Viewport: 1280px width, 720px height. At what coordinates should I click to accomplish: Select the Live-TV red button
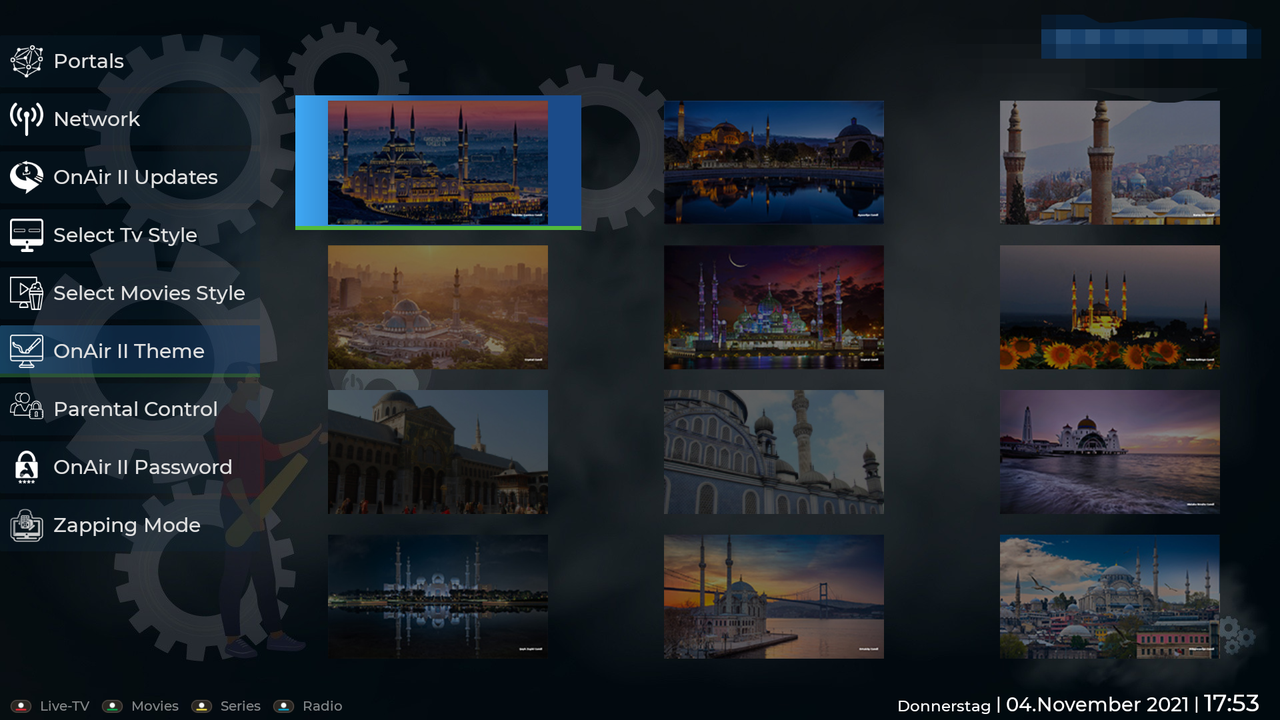tap(21, 706)
